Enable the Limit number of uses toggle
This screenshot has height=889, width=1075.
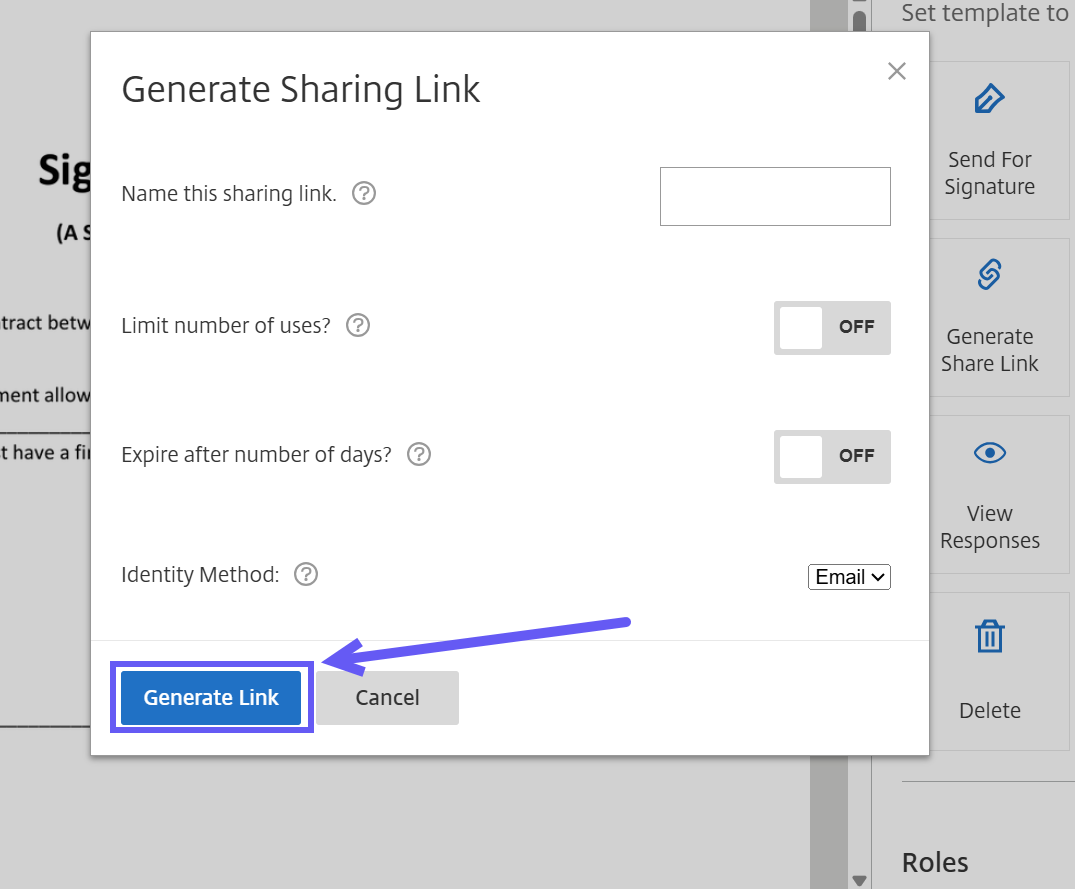tap(831, 328)
